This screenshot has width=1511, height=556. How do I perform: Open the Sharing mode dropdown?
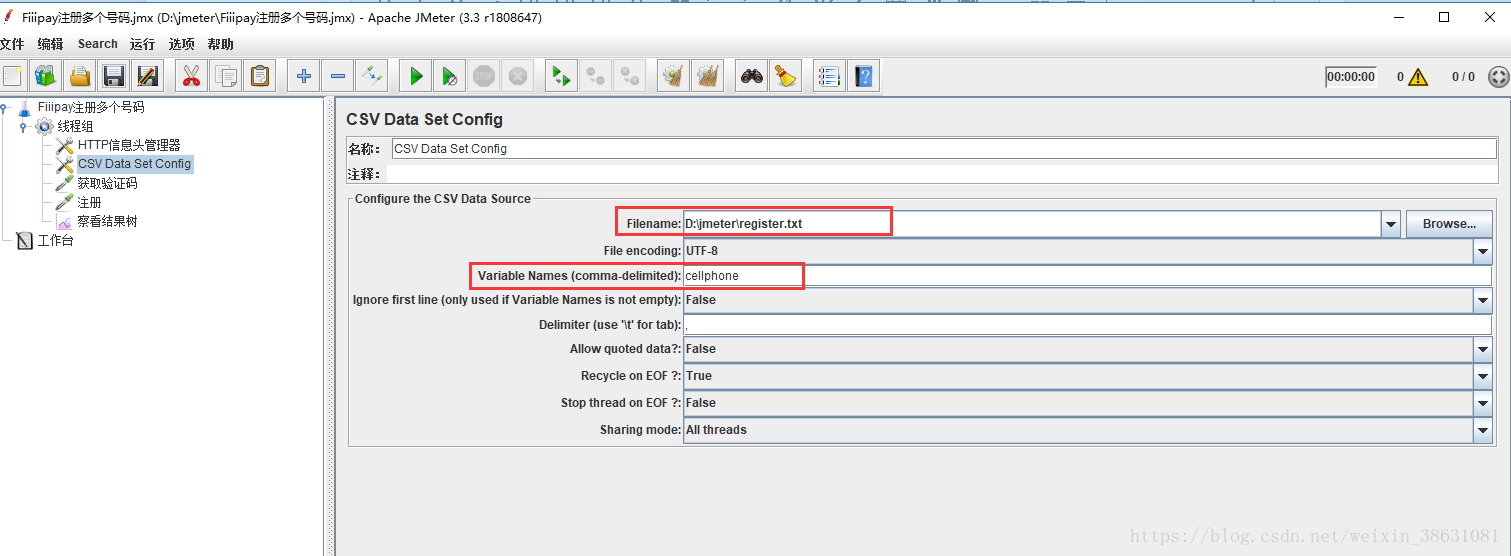1483,430
